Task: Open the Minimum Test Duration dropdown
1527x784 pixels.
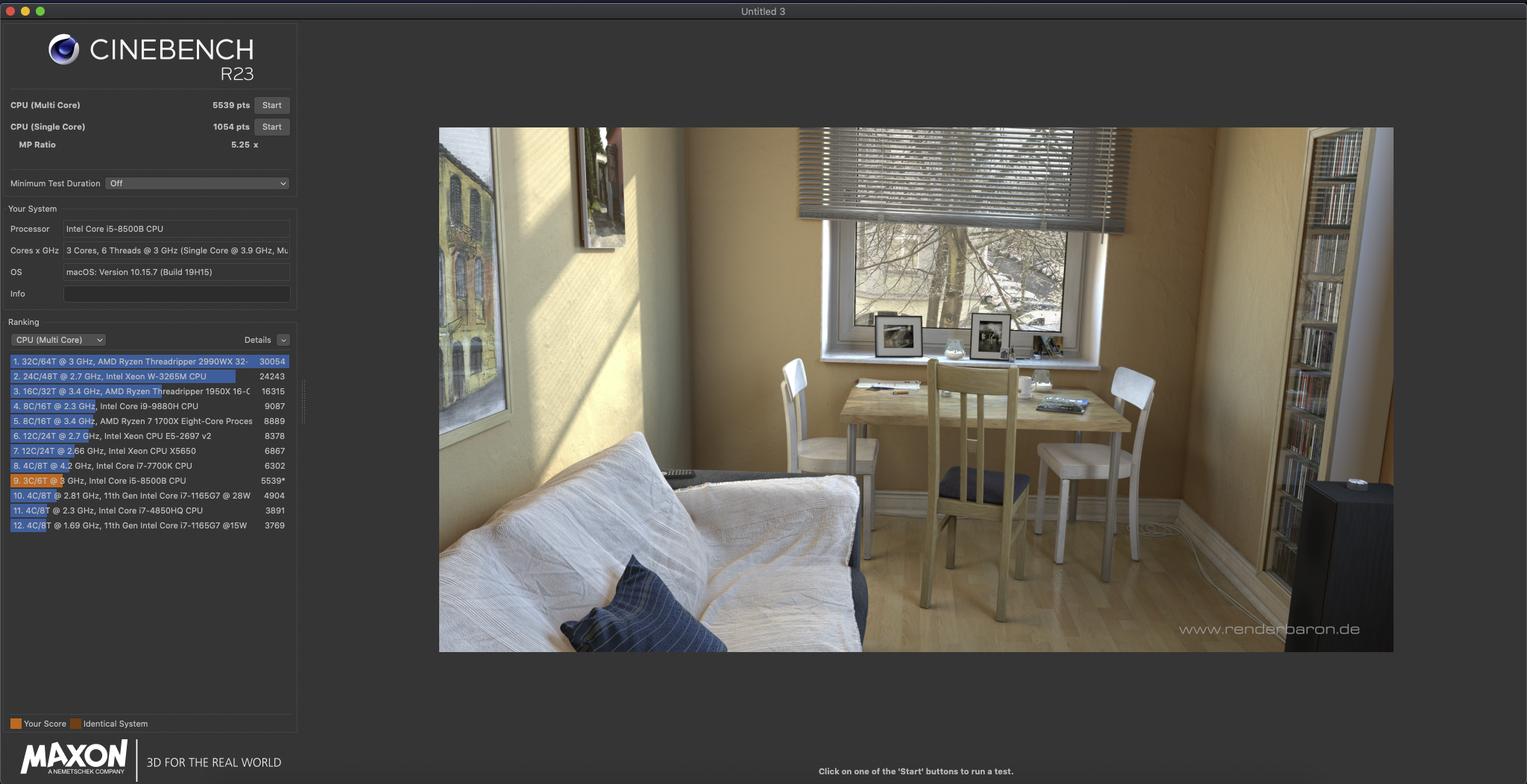Action: 198,183
